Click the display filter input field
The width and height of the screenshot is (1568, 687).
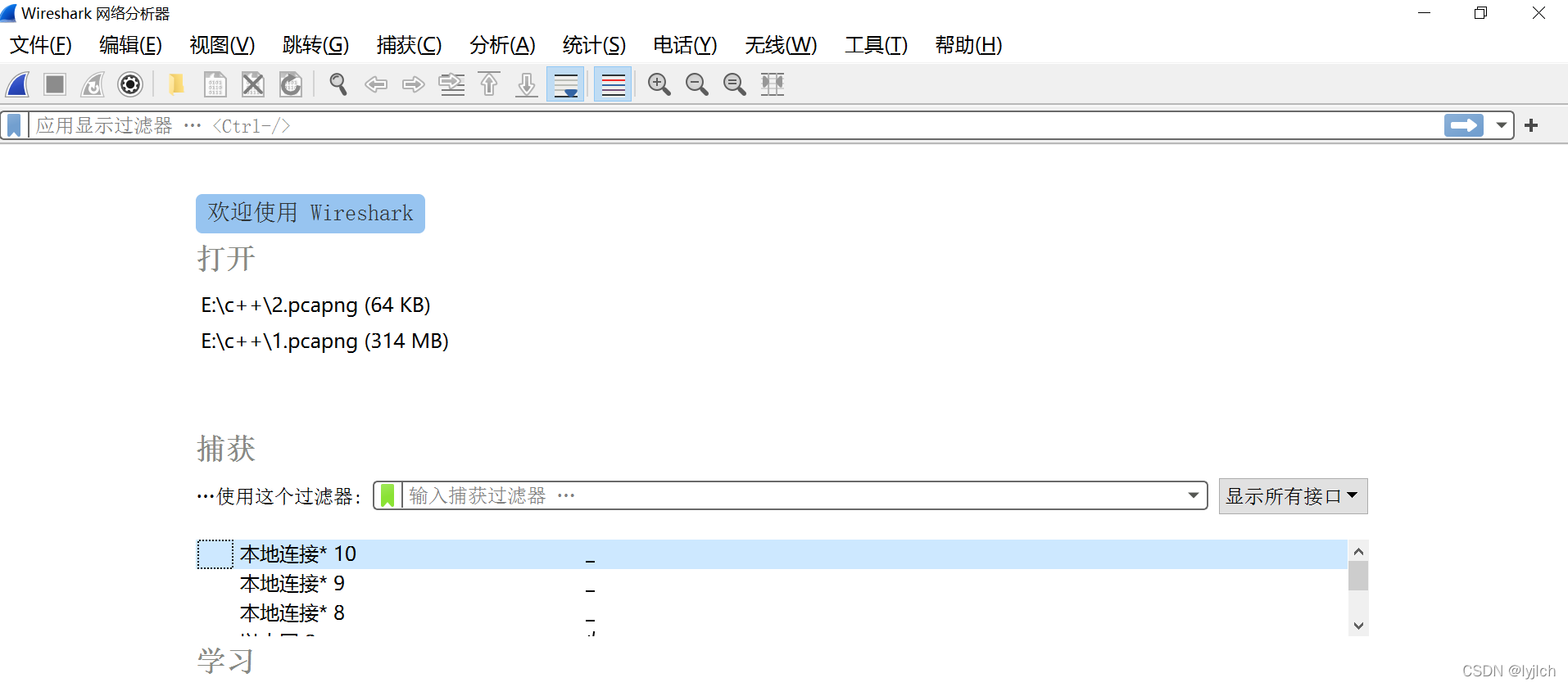736,126
